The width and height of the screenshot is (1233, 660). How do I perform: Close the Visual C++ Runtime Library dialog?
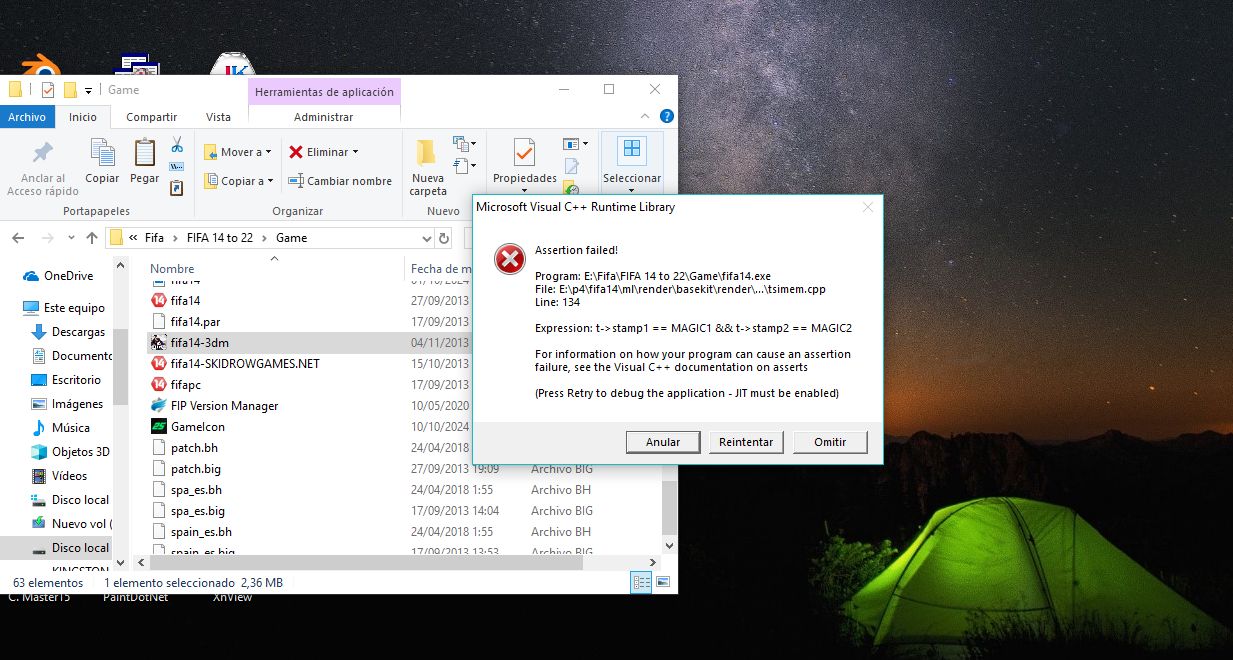[867, 207]
